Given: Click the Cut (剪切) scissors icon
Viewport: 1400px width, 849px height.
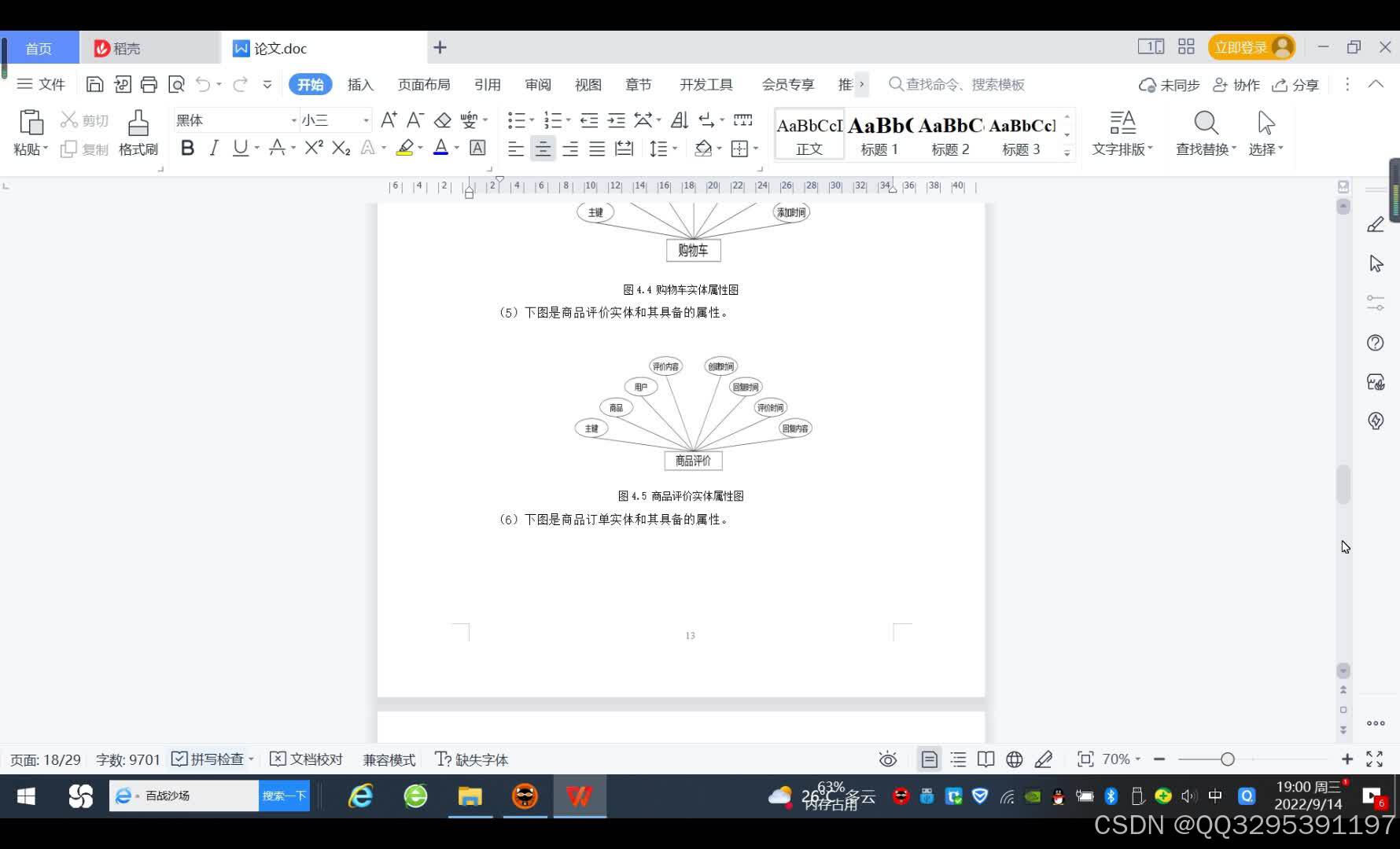Looking at the screenshot, I should click(x=69, y=119).
